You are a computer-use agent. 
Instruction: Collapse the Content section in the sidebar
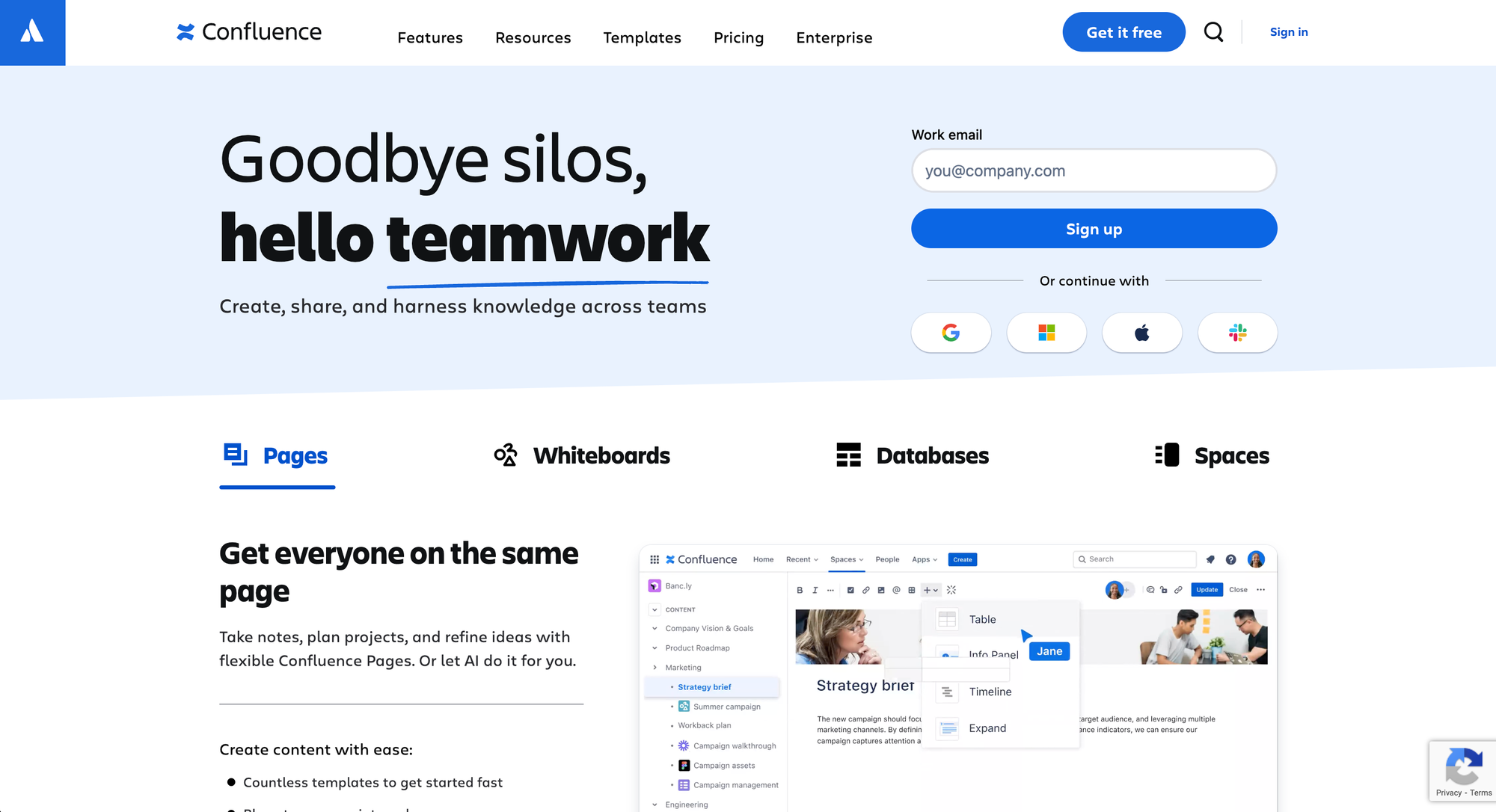click(654, 609)
